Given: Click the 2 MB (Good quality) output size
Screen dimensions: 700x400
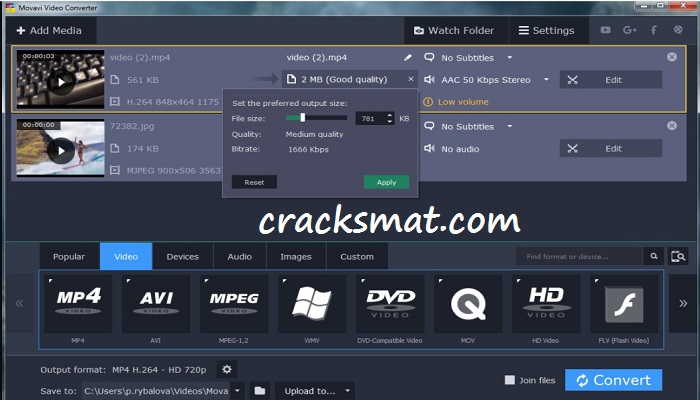Looking at the screenshot, I should pyautogui.click(x=344, y=79).
